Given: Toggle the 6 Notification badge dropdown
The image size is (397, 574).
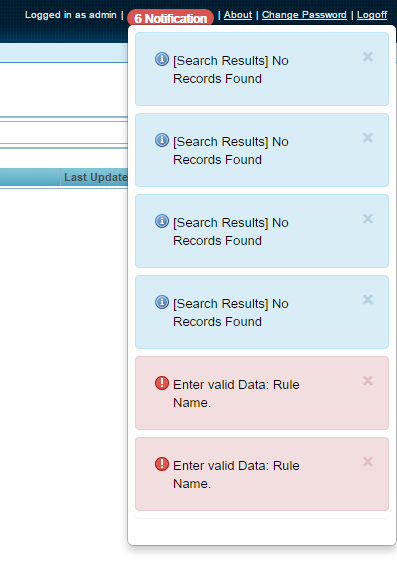Looking at the screenshot, I should [x=170, y=18].
